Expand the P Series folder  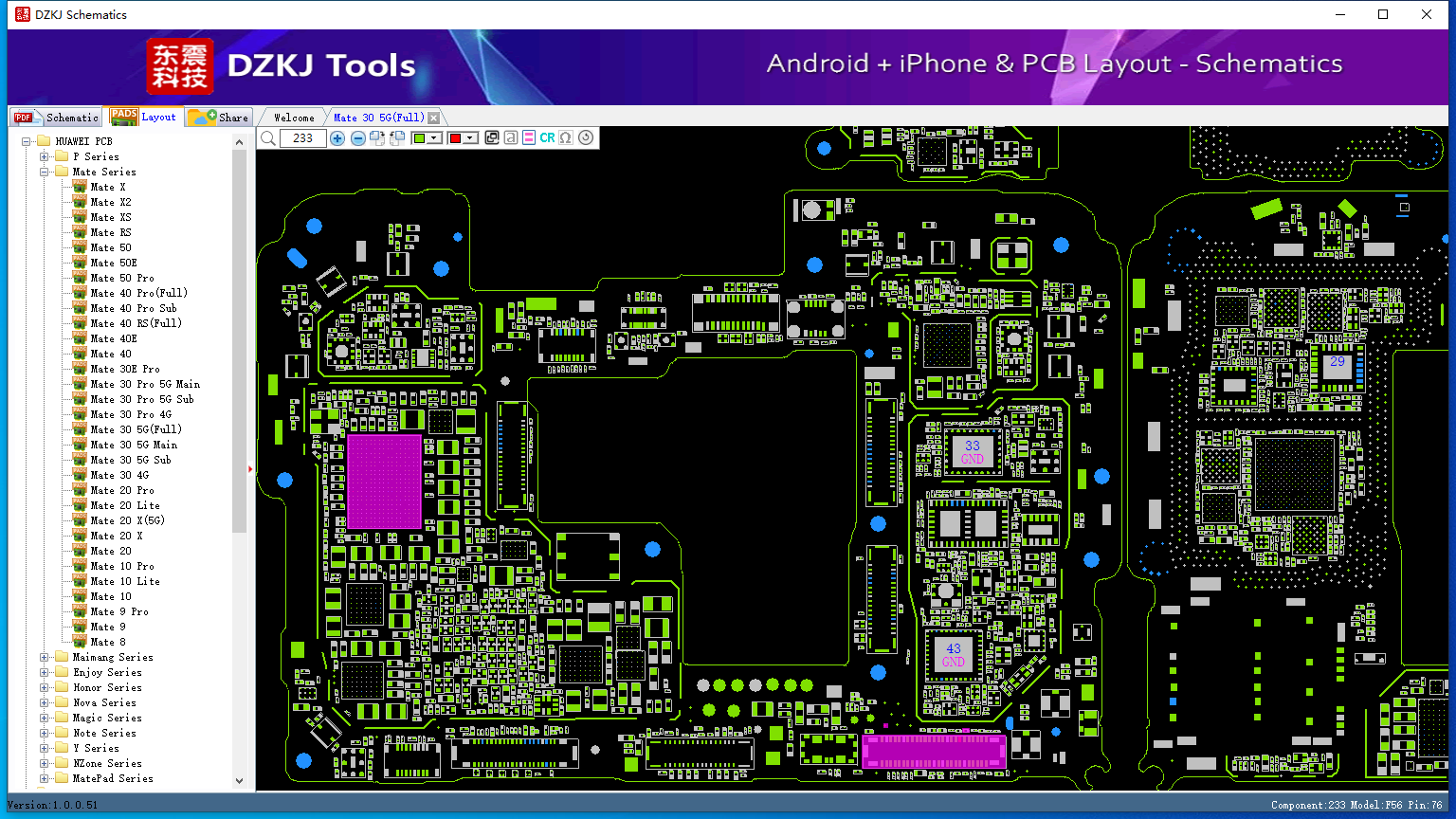coord(44,156)
